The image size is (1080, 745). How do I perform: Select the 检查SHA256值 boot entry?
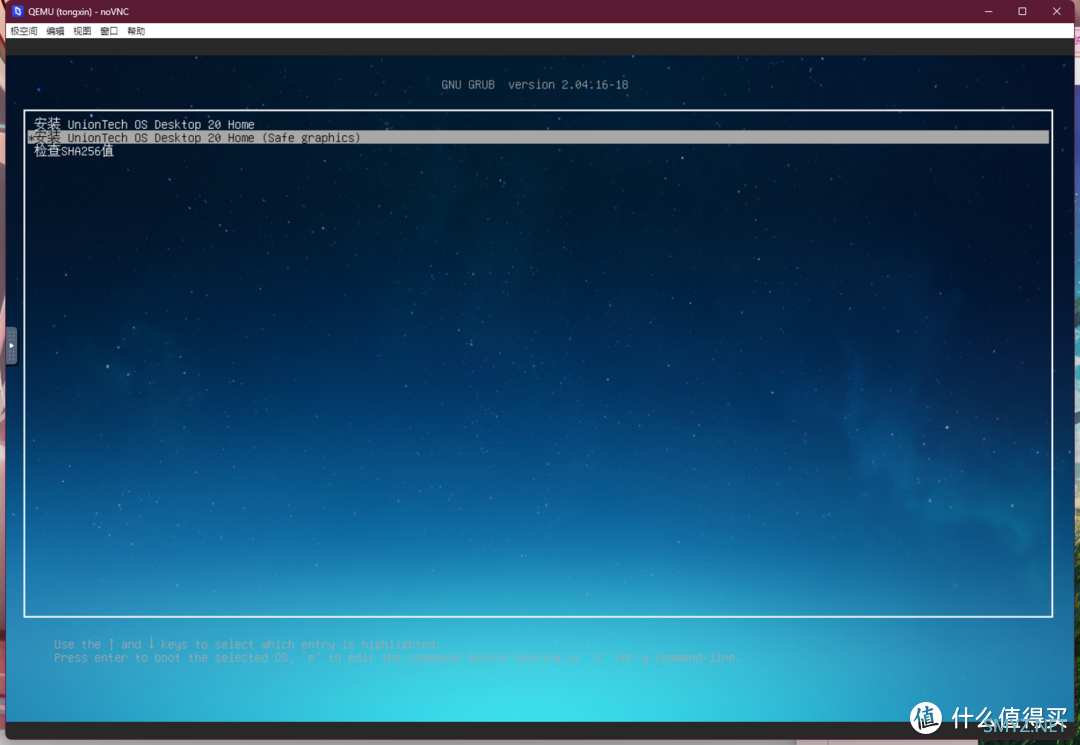(74, 151)
